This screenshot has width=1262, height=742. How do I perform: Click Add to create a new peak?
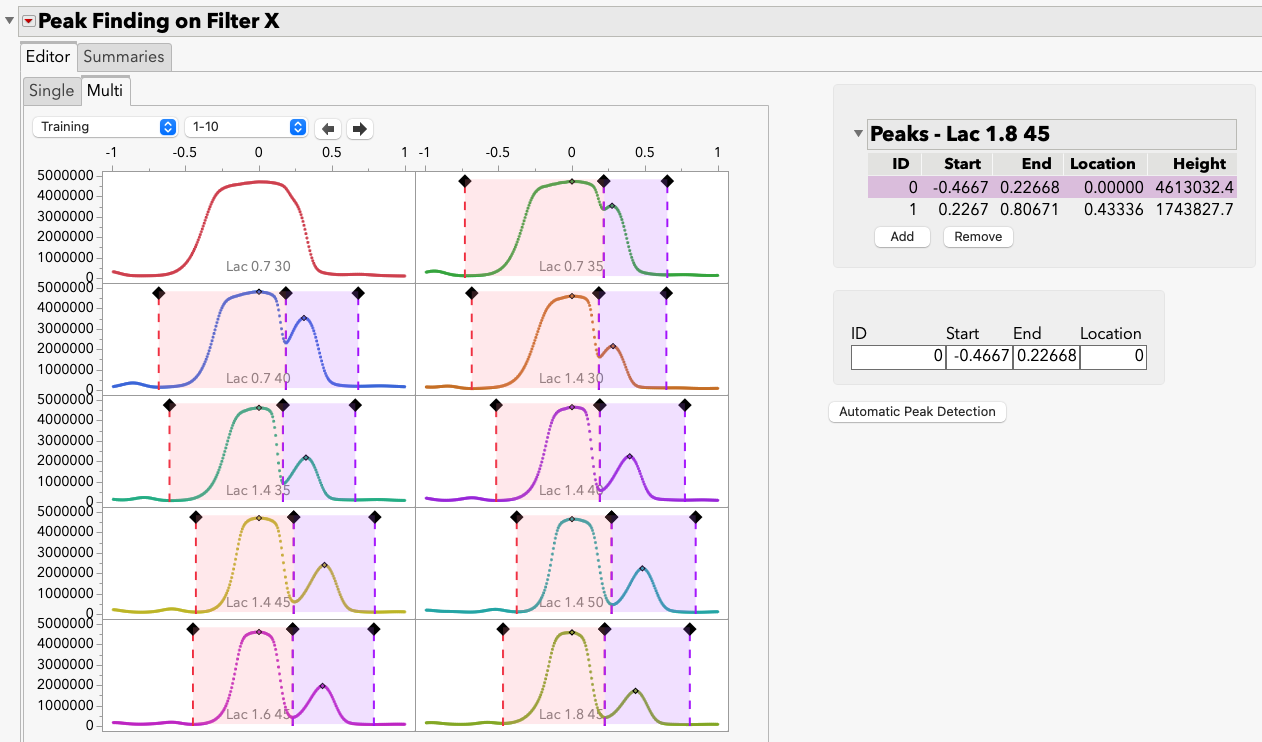(x=901, y=236)
